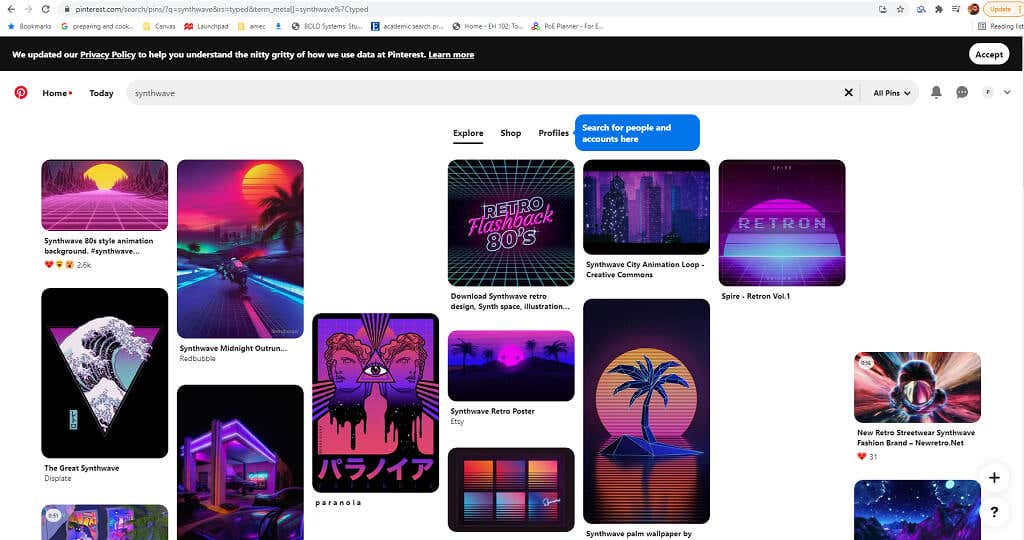Open the messages chat bubble icon
The width and height of the screenshot is (1024, 540).
pyautogui.click(x=962, y=92)
